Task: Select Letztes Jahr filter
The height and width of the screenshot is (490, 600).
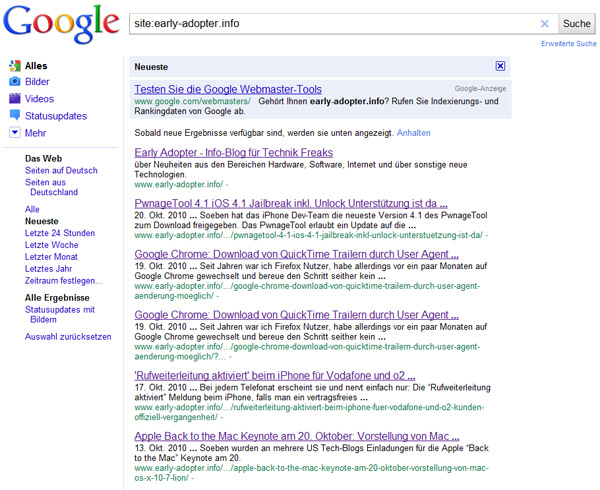Action: [48, 269]
